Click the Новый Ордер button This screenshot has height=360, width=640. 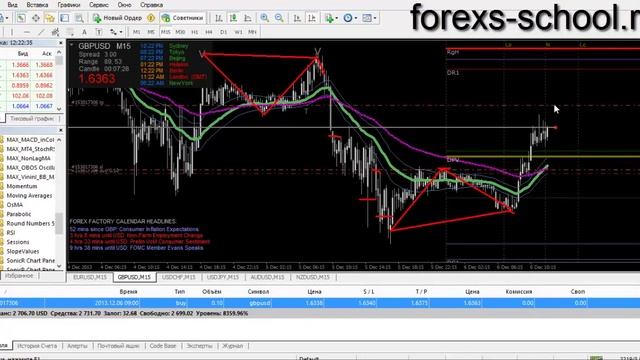(x=118, y=18)
